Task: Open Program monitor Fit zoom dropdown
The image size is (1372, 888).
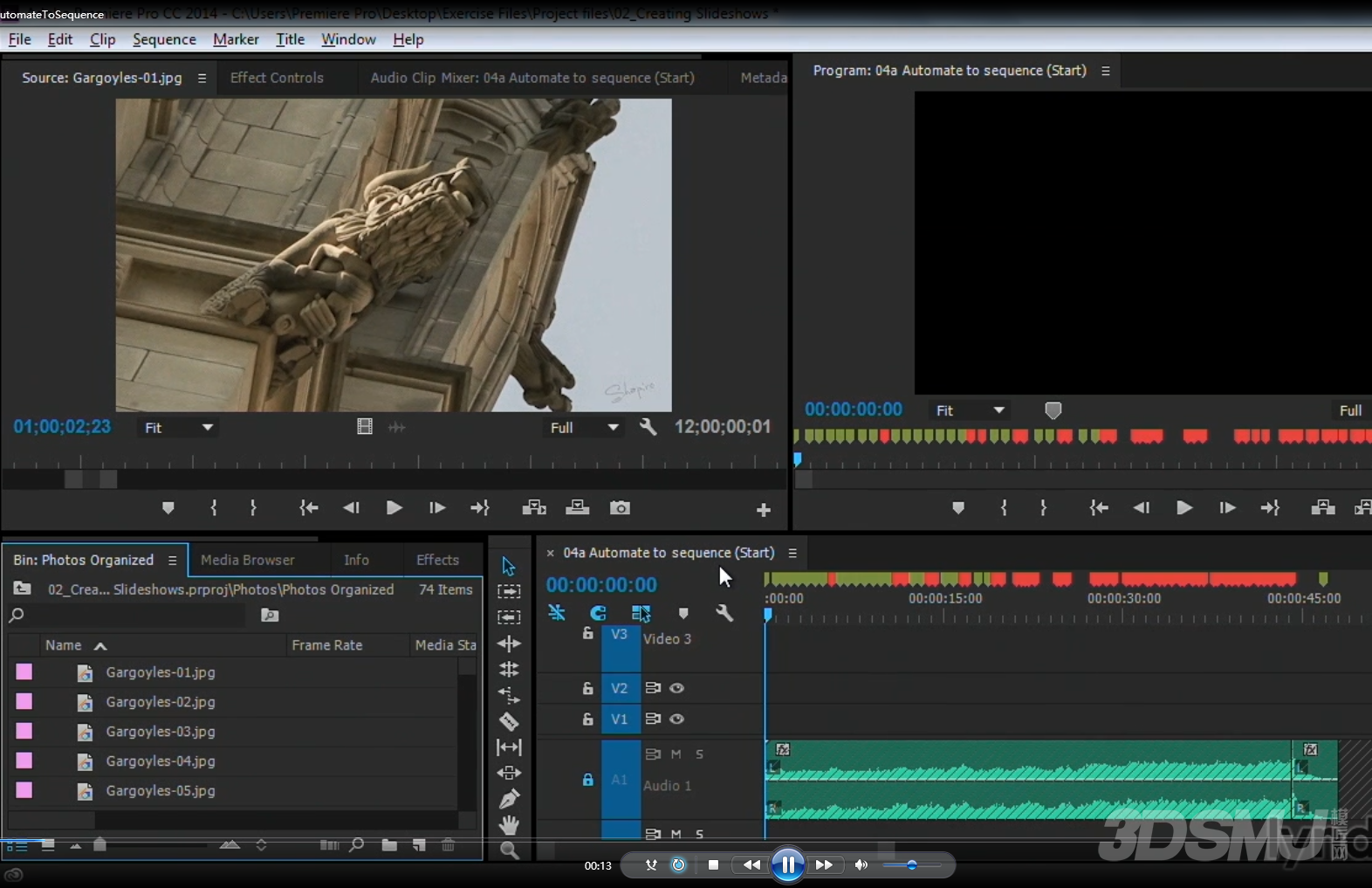Action: (x=969, y=410)
